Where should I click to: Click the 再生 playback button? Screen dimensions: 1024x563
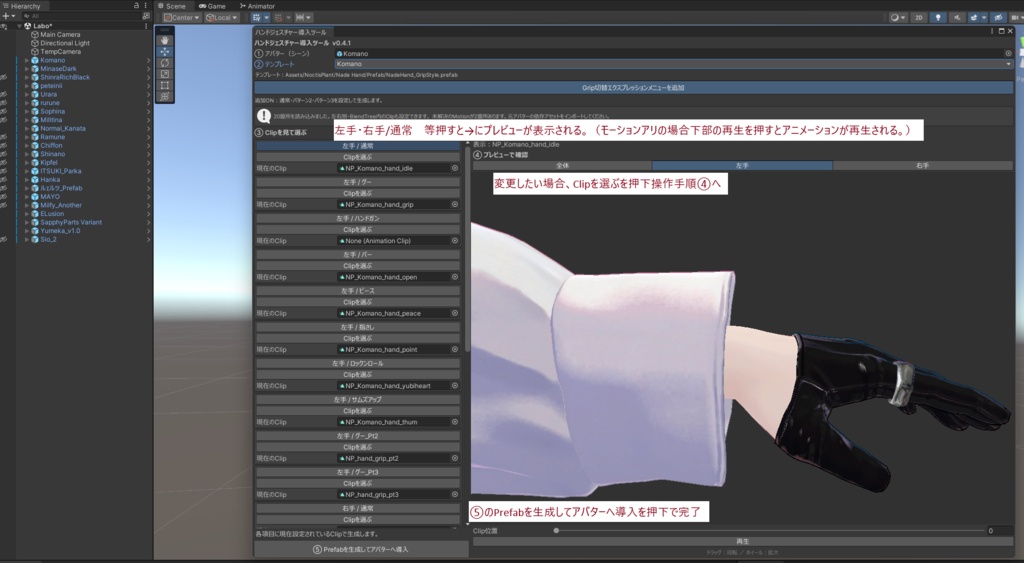point(743,541)
